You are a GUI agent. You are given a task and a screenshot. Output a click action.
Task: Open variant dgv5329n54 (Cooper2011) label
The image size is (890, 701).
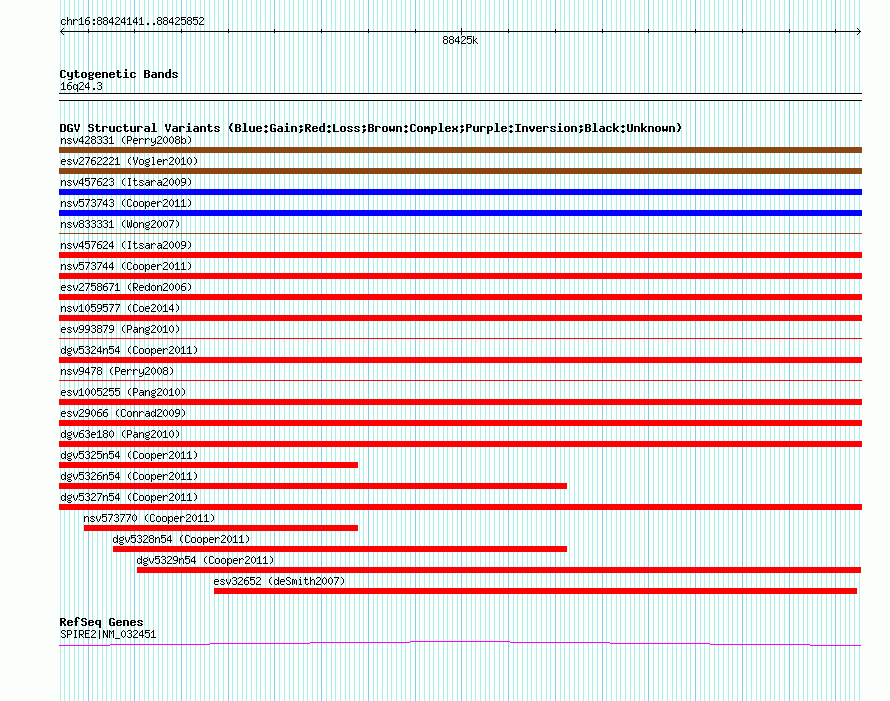click(x=205, y=560)
